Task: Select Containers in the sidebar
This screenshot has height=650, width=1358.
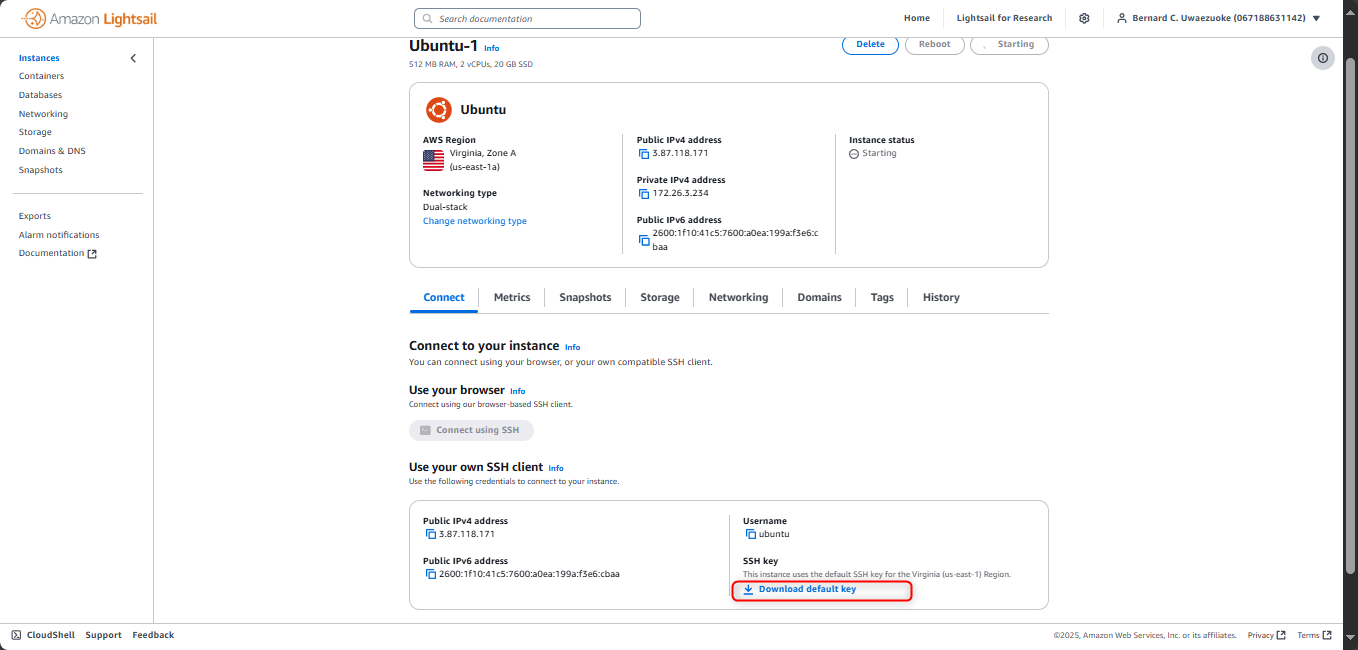Action: tap(41, 76)
